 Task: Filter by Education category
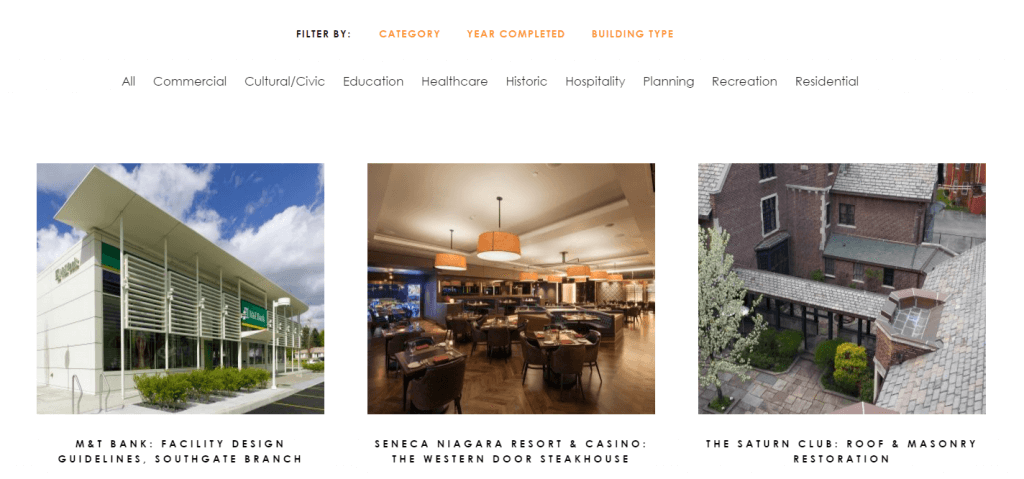click(x=373, y=82)
